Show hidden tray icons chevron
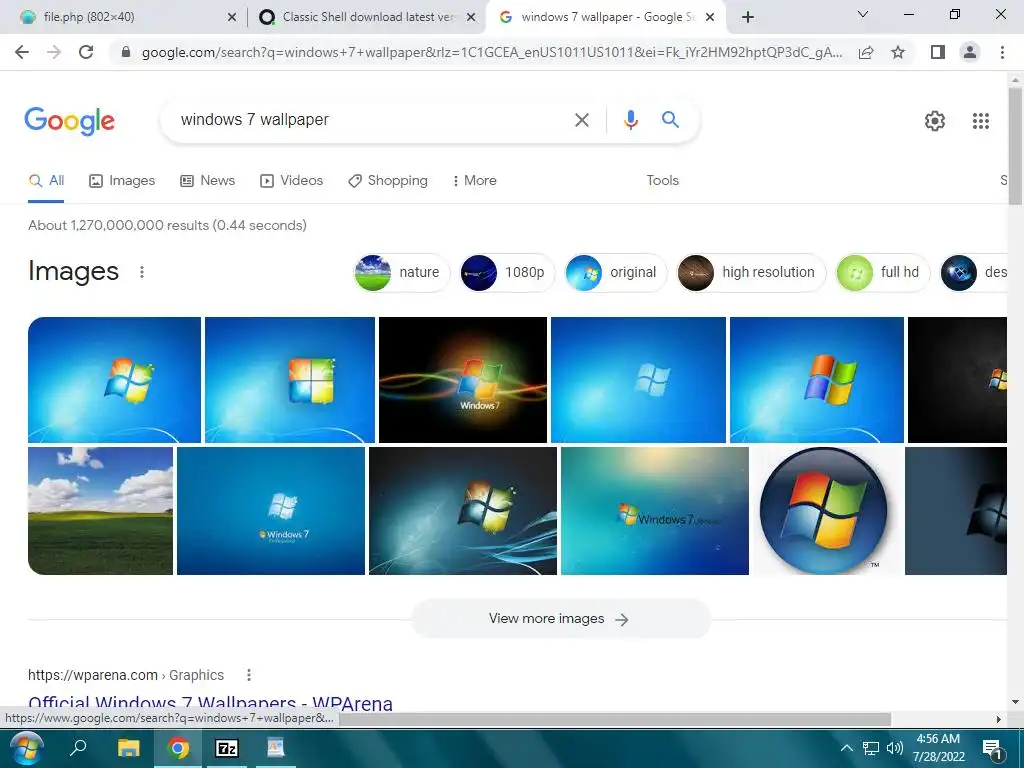This screenshot has height=768, width=1024. pyautogui.click(x=846, y=748)
